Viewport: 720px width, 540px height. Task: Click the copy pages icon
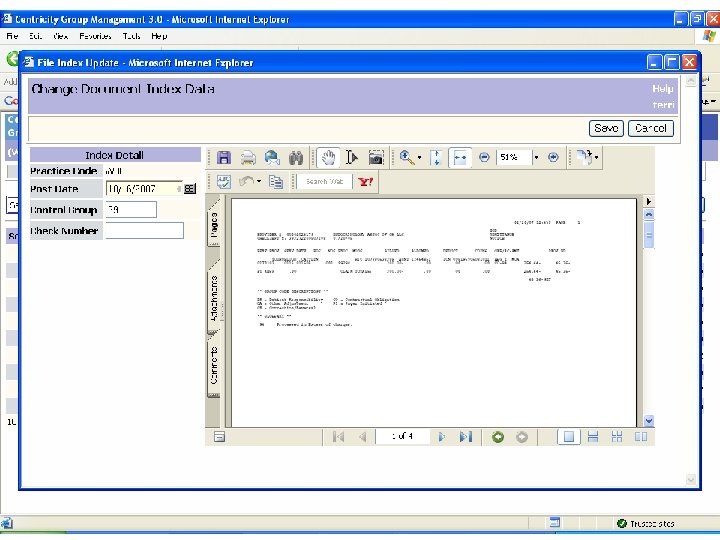click(x=276, y=182)
